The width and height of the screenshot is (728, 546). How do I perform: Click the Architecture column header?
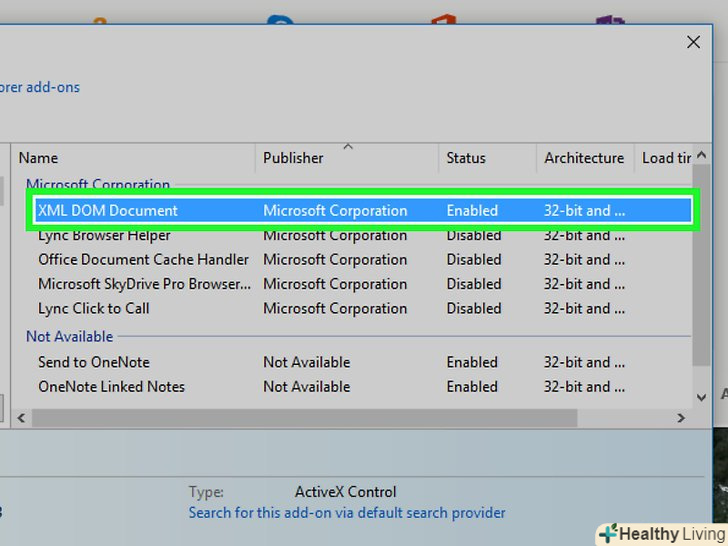click(x=583, y=158)
